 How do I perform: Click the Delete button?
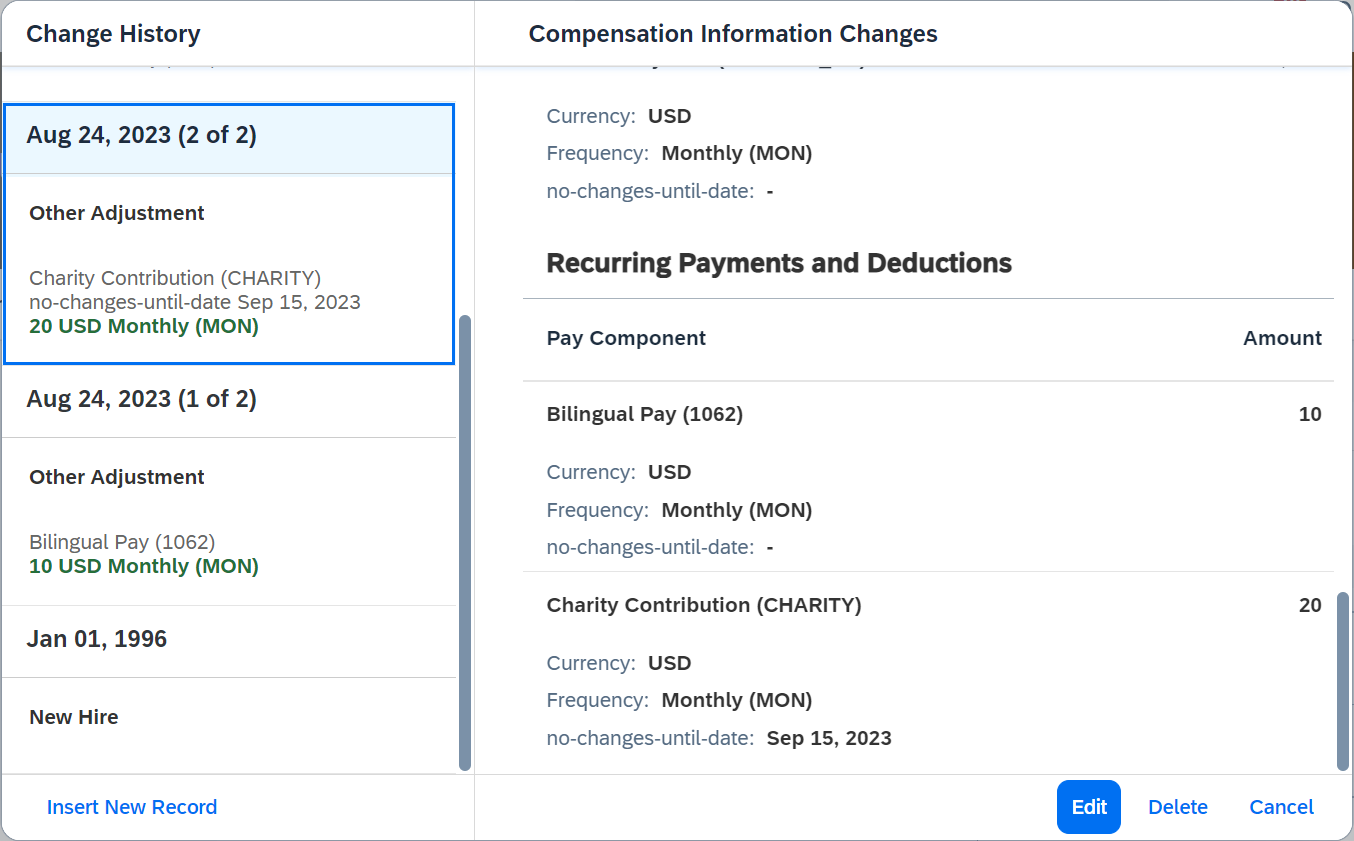click(1177, 807)
